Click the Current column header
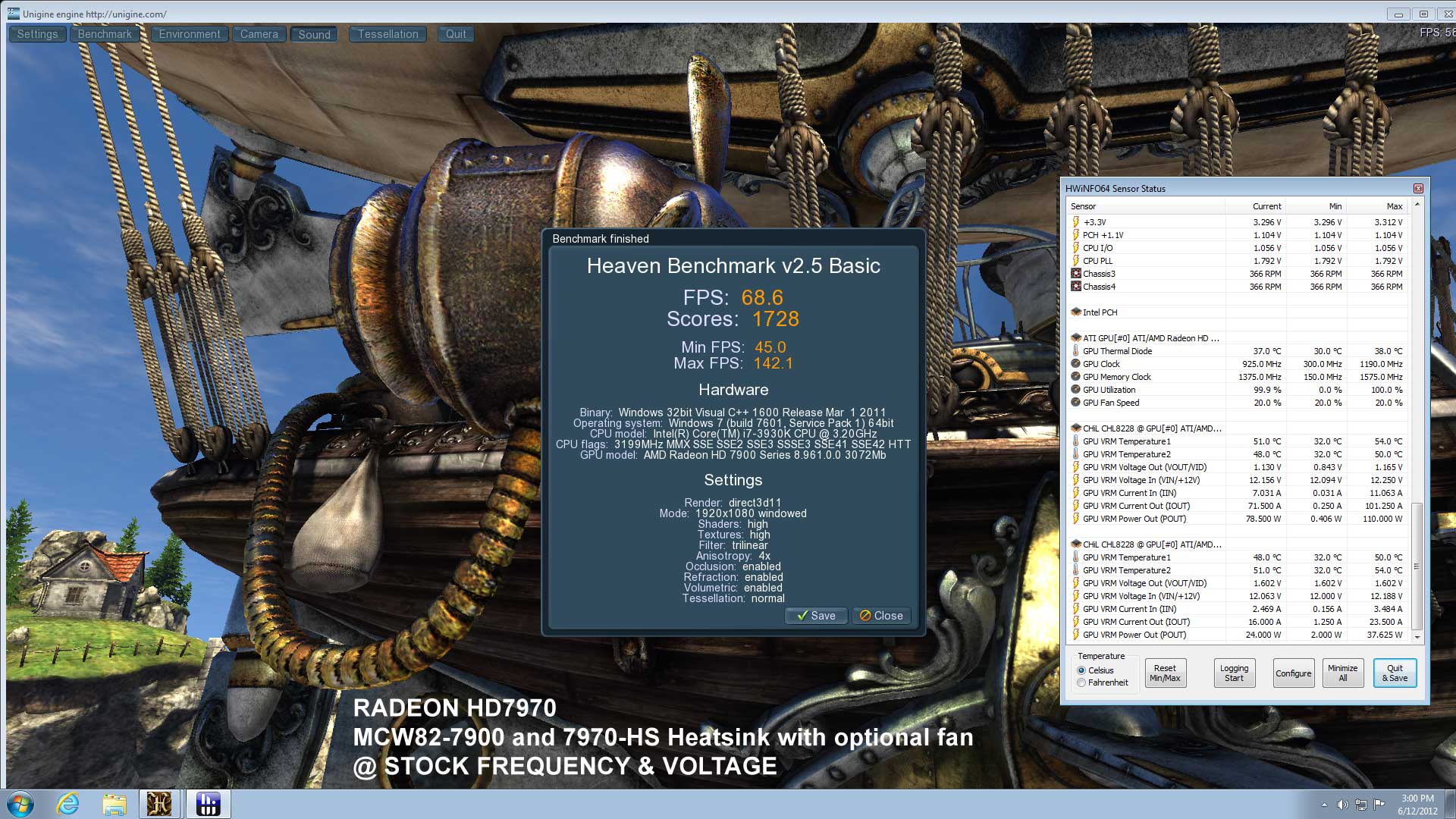Screen dimensions: 1456x819 (x=1256, y=206)
